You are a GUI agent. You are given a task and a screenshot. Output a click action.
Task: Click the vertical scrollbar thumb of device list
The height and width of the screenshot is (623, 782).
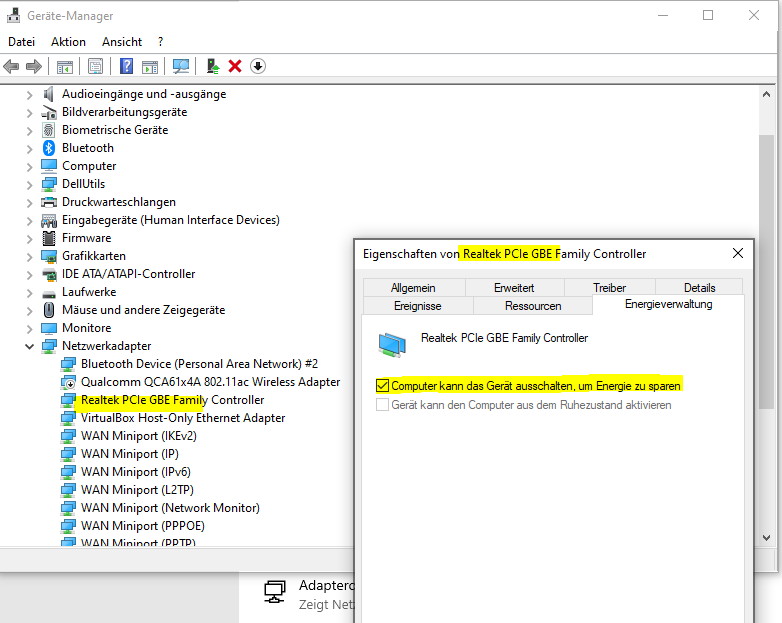tap(767, 272)
